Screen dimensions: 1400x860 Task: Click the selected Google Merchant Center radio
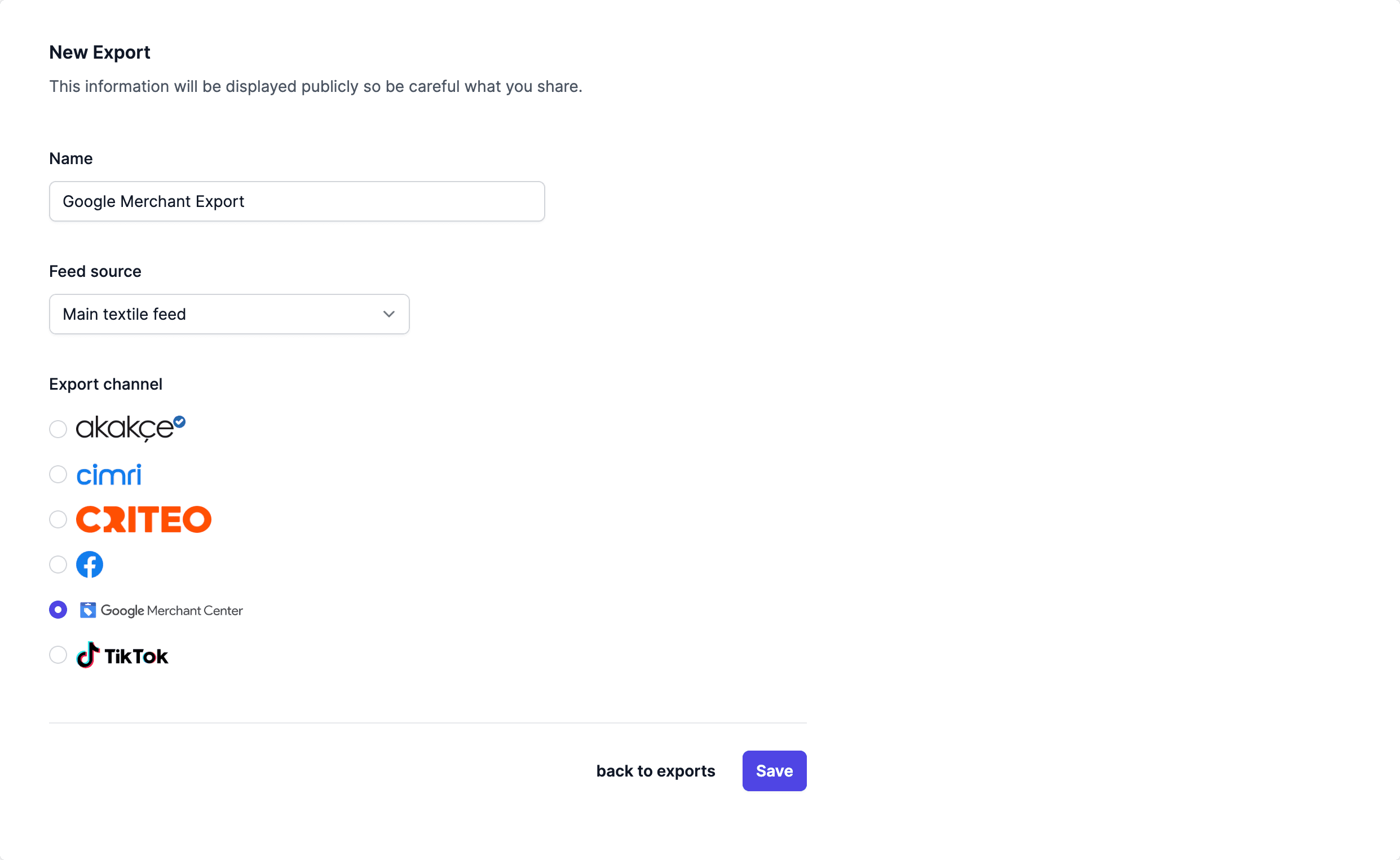coord(58,610)
